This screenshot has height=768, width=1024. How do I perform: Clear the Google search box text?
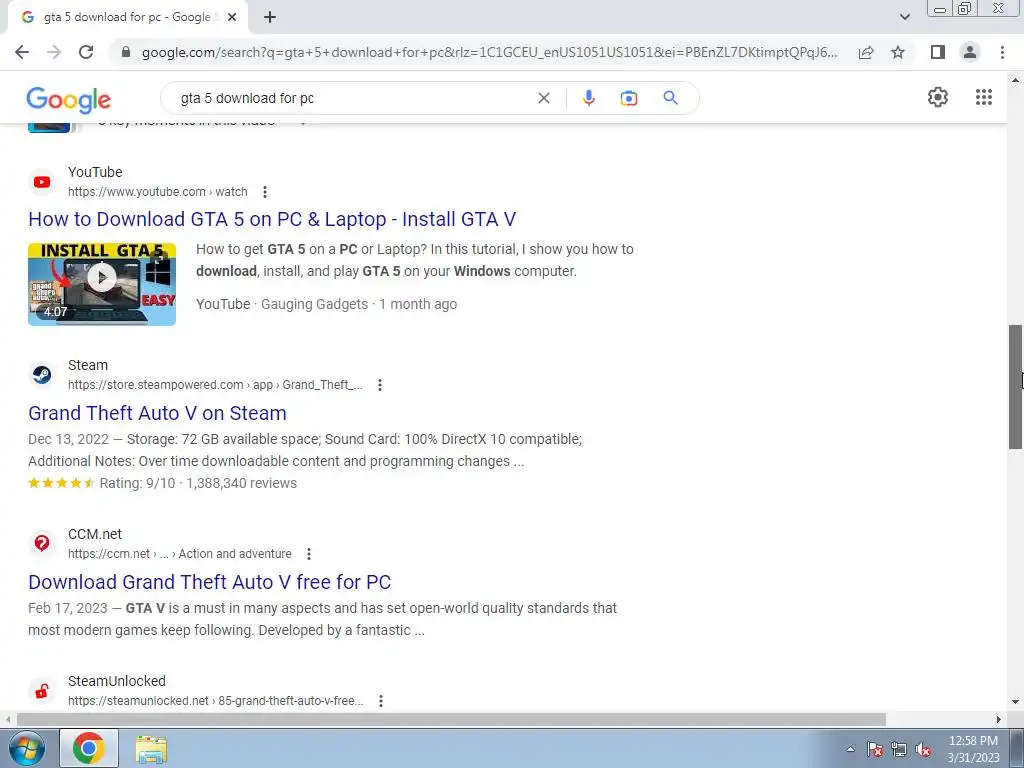(543, 98)
